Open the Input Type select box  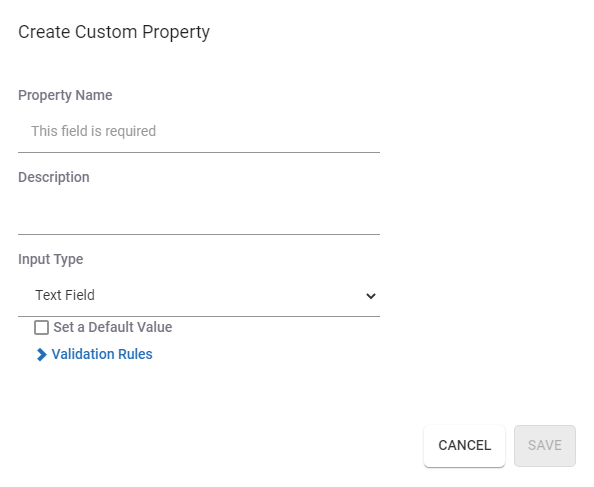(x=199, y=295)
